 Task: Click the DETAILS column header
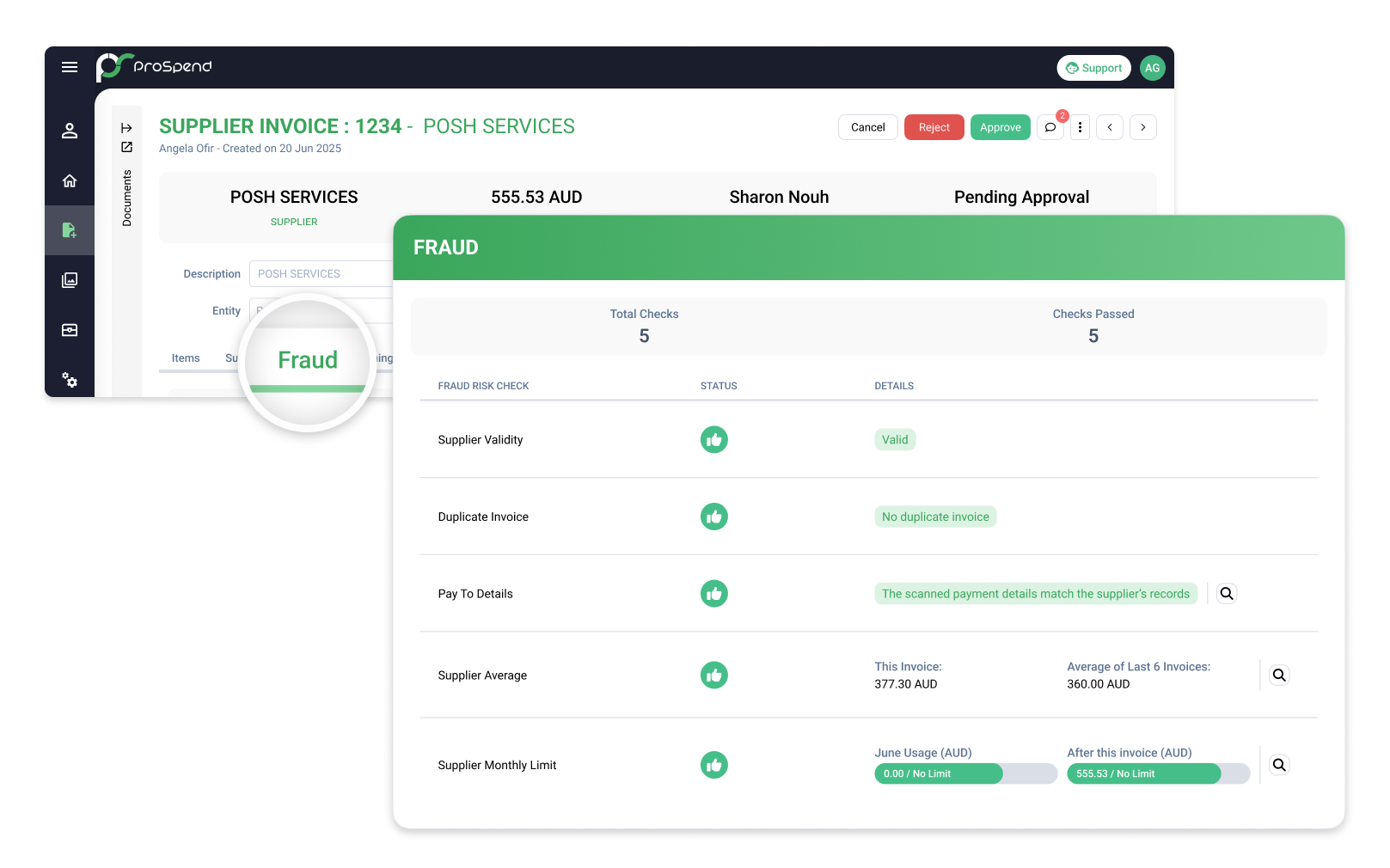pos(894,386)
